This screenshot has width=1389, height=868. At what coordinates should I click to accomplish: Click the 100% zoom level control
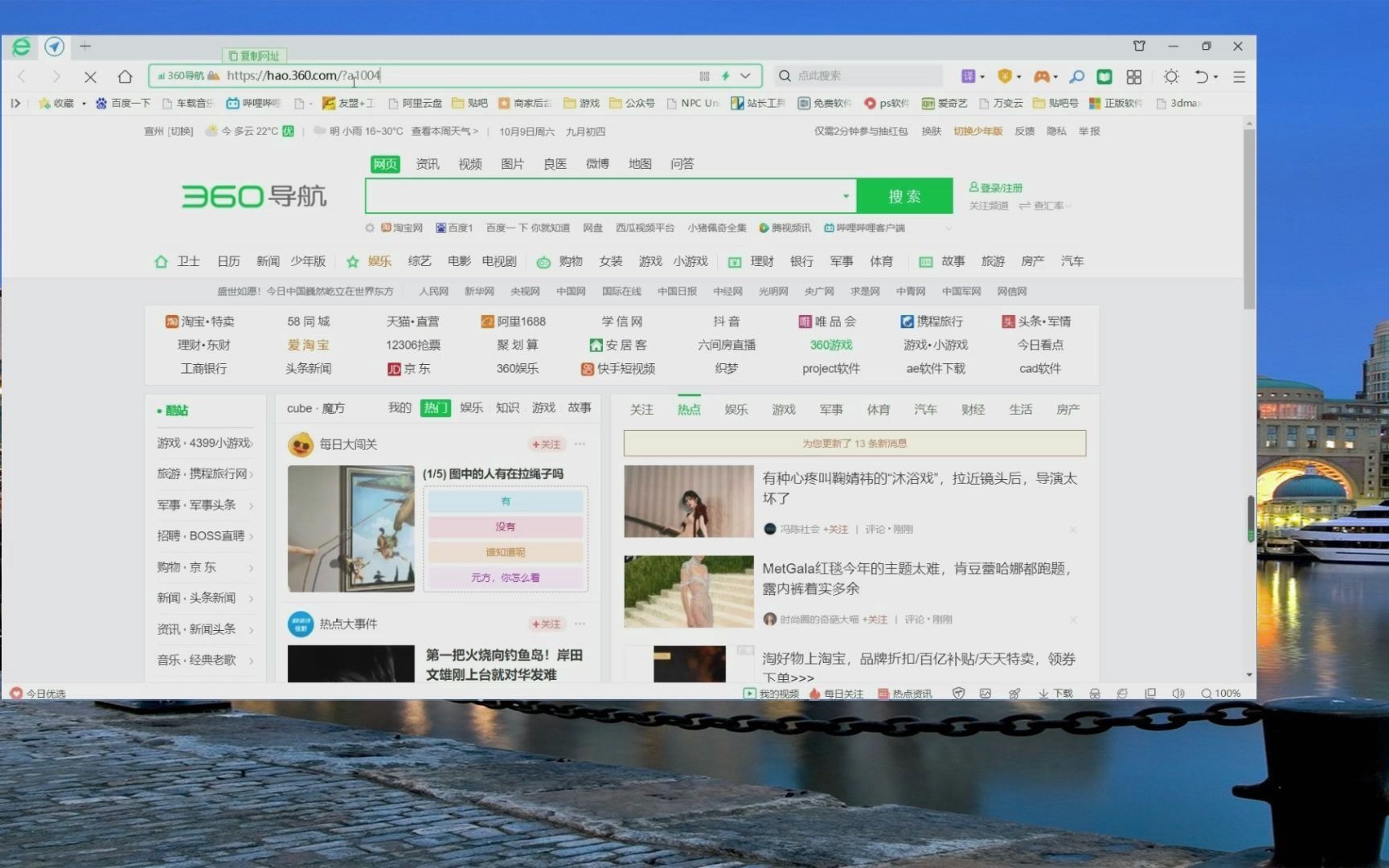(x=1221, y=694)
